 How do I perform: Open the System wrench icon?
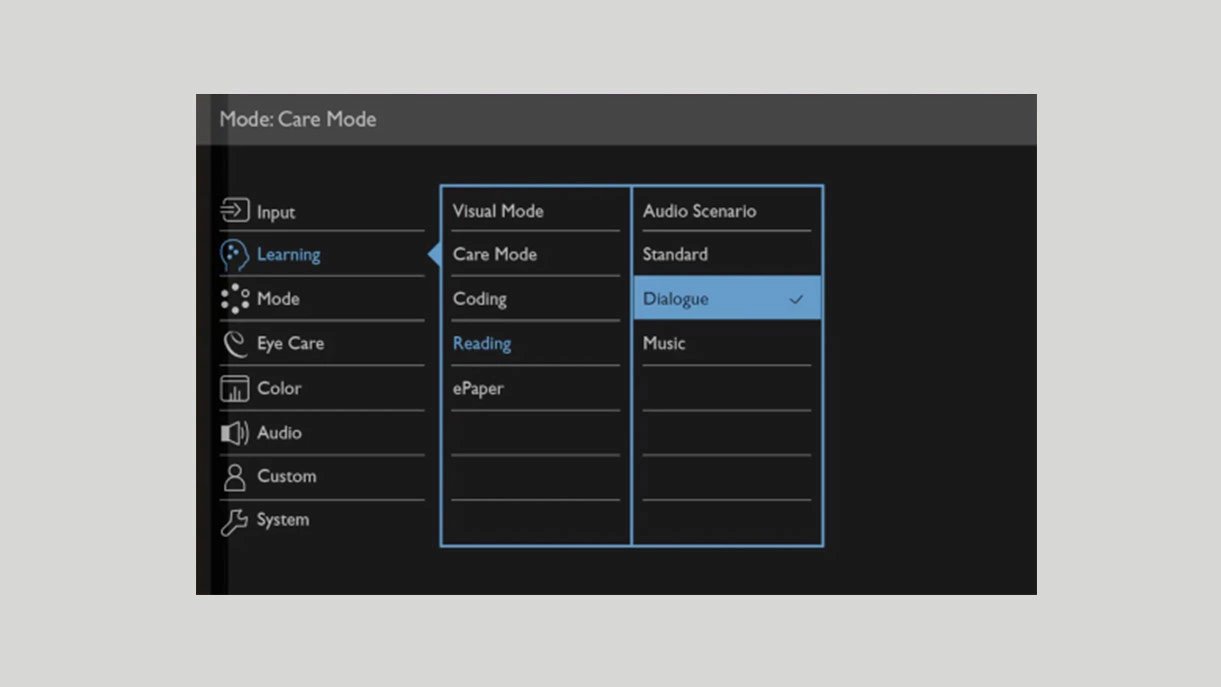click(x=234, y=521)
